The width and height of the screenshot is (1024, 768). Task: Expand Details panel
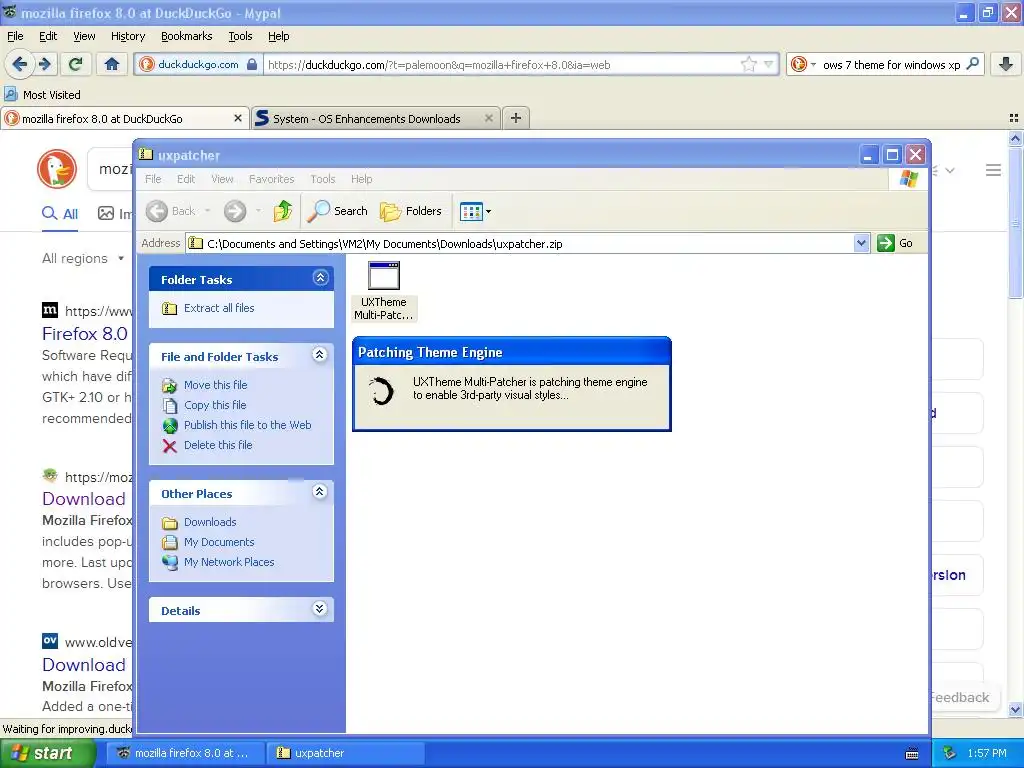click(319, 609)
